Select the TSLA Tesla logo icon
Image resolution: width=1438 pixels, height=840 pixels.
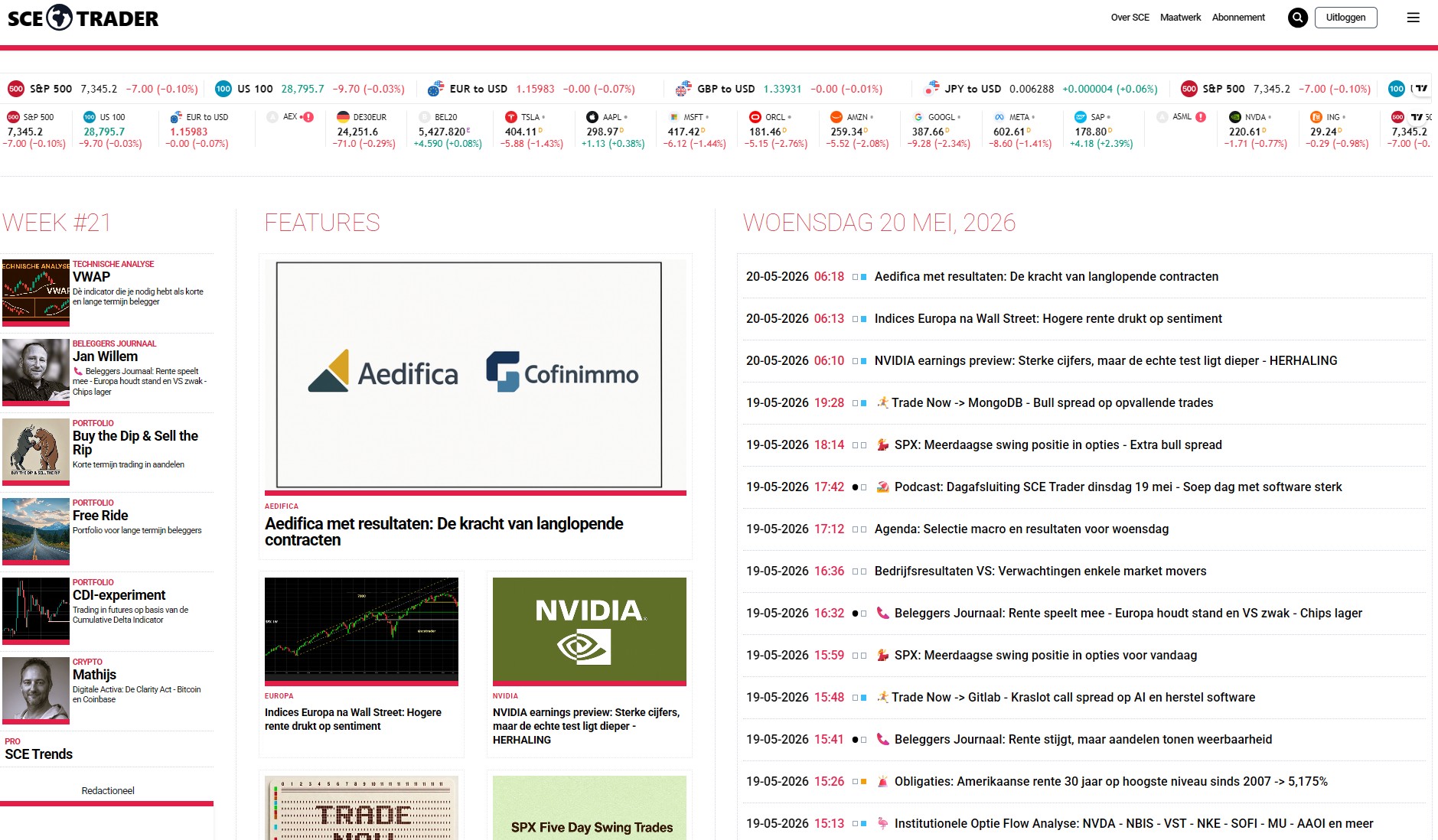click(x=511, y=117)
